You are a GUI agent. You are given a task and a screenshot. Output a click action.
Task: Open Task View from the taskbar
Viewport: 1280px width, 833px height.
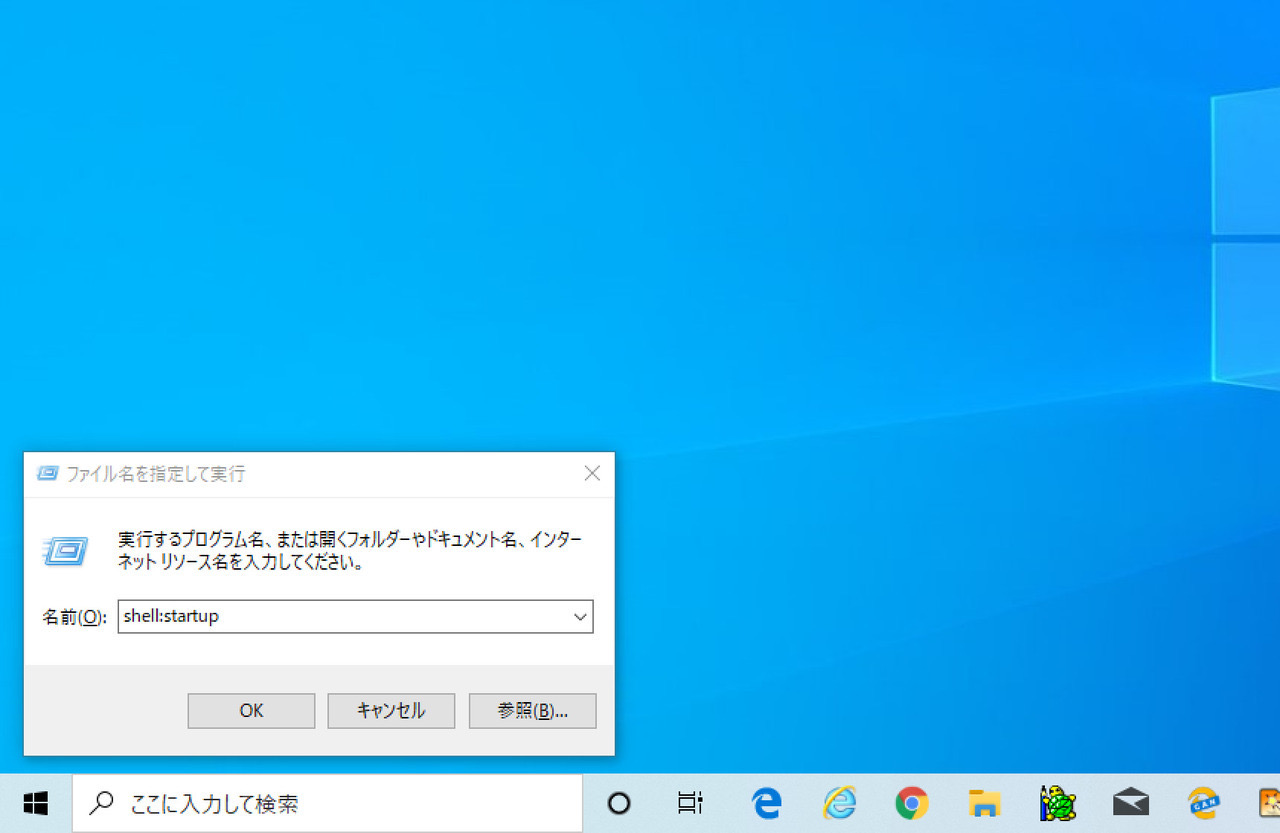tap(690, 803)
